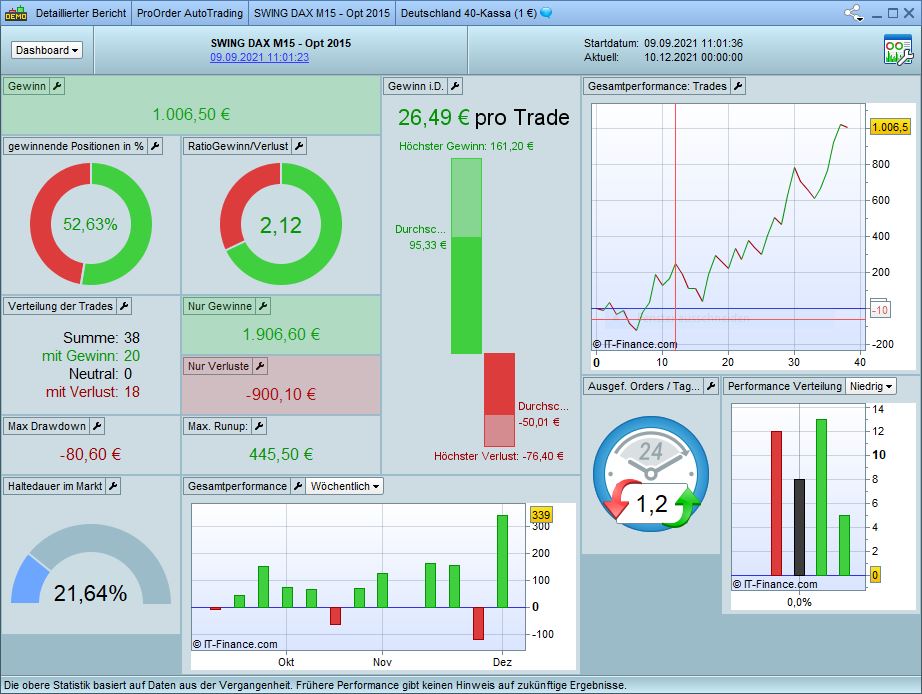
Task: Click the 'Summe: 38' text
Action: click(101, 338)
